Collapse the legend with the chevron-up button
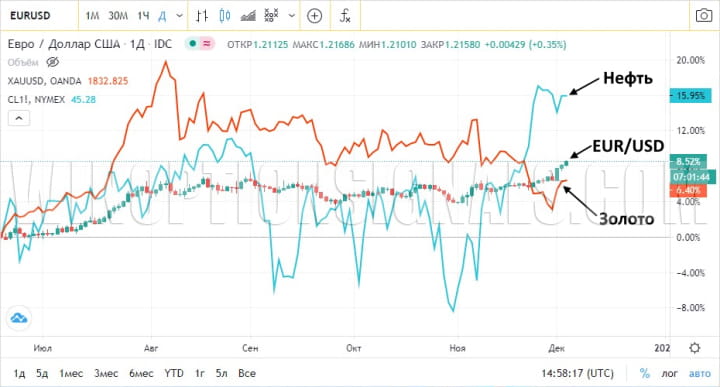720x387 pixels. (19, 118)
